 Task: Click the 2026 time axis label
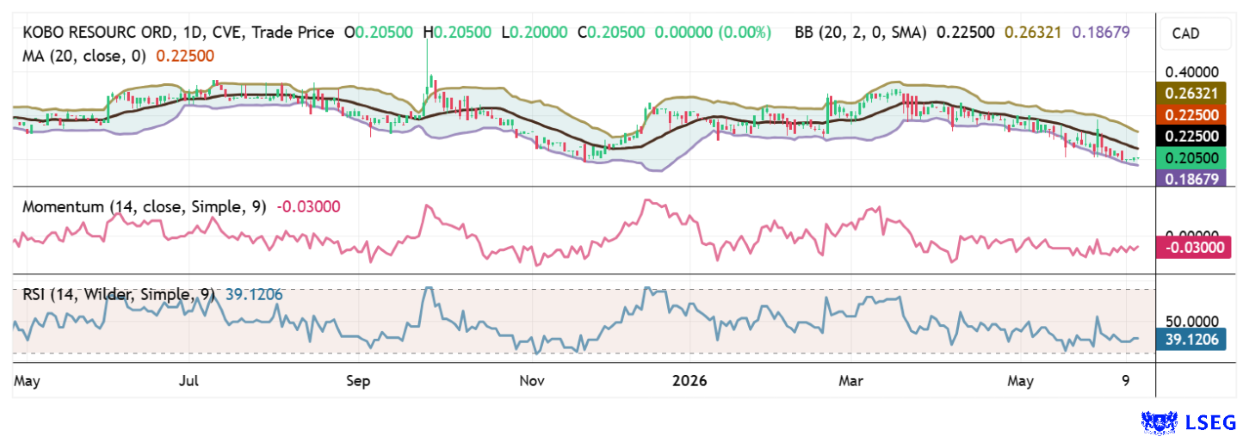(689, 381)
